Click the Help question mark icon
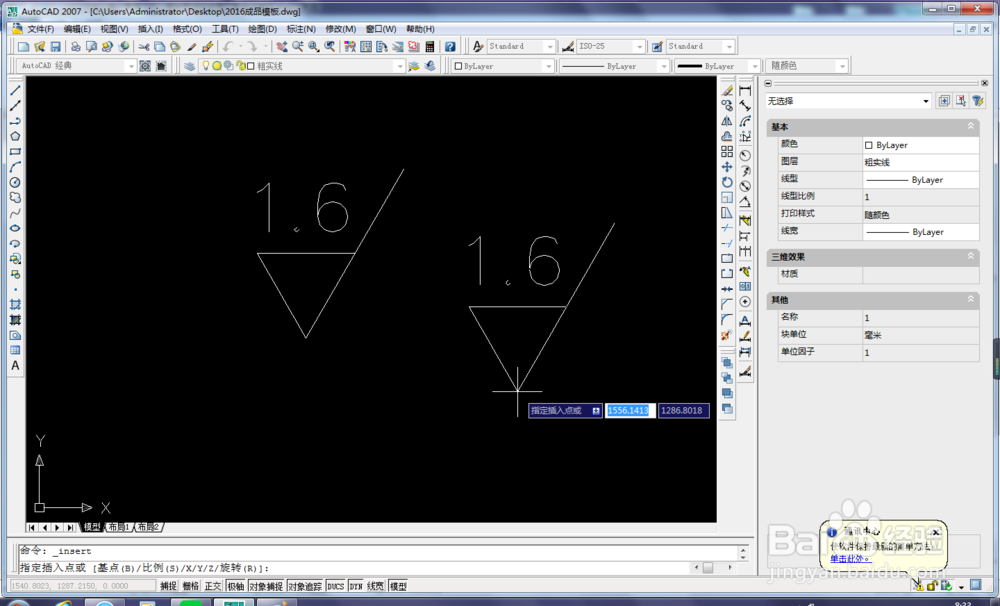The image size is (1000, 606). tap(450, 47)
